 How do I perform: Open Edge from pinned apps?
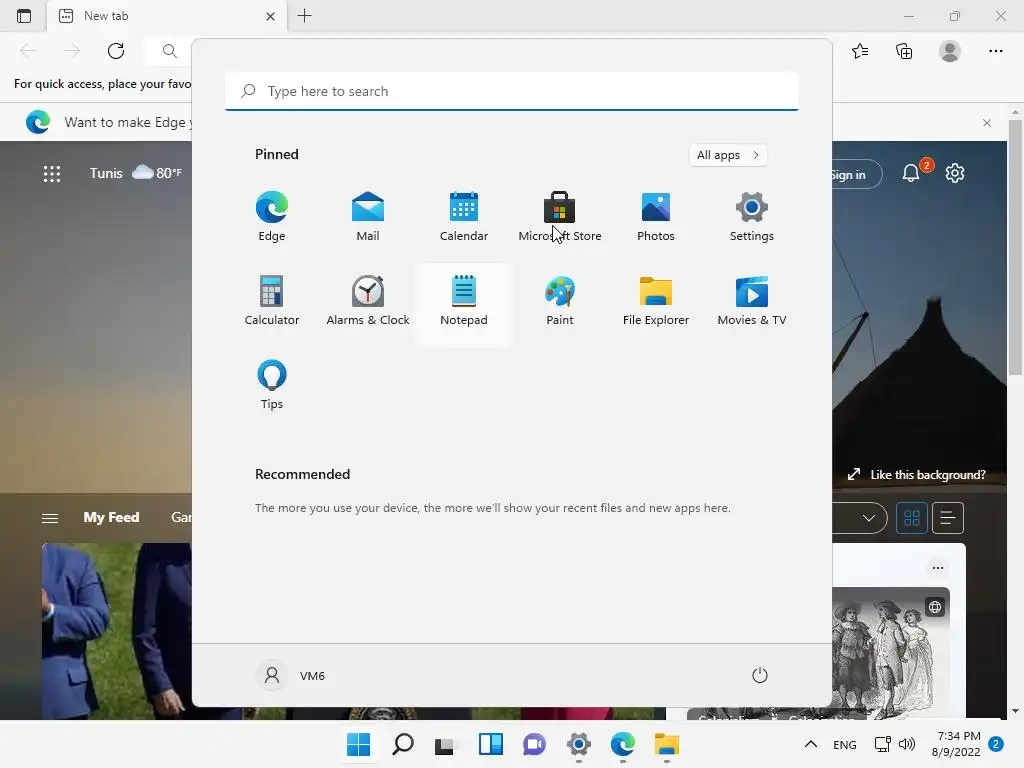pyautogui.click(x=272, y=217)
